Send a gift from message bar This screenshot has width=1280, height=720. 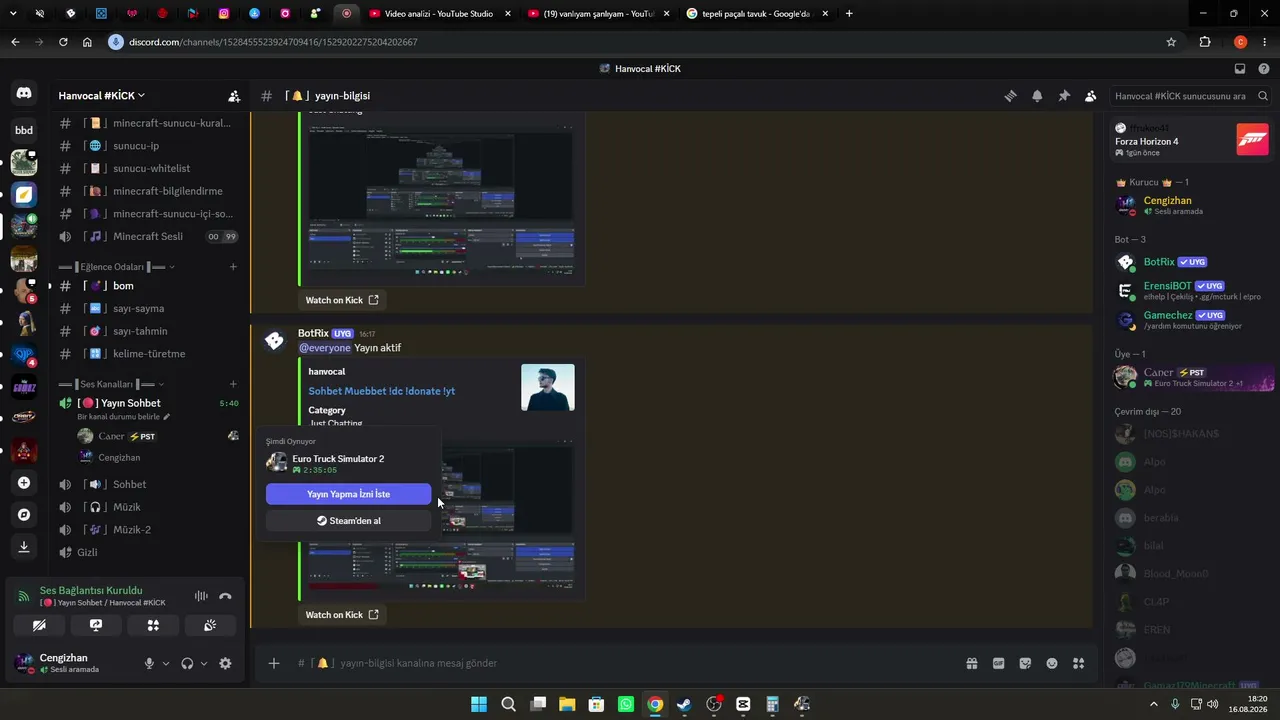971,663
